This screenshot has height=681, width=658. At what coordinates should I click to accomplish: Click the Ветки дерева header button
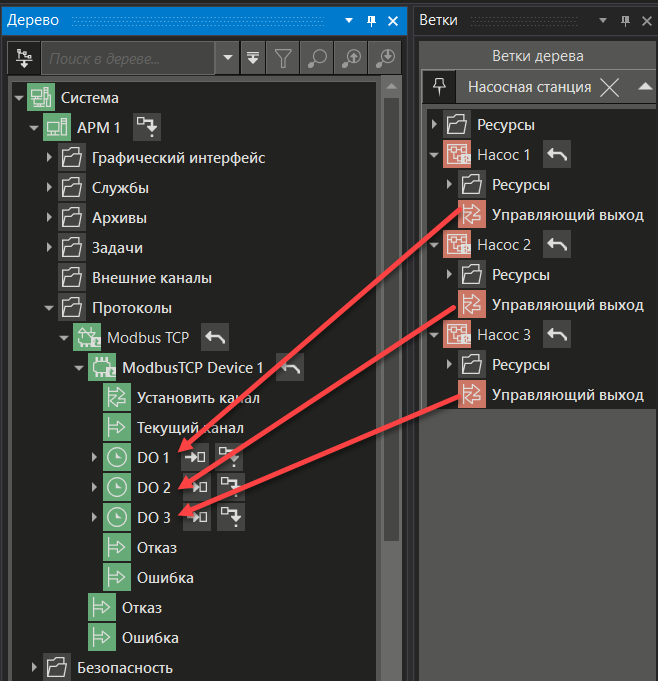(x=537, y=55)
